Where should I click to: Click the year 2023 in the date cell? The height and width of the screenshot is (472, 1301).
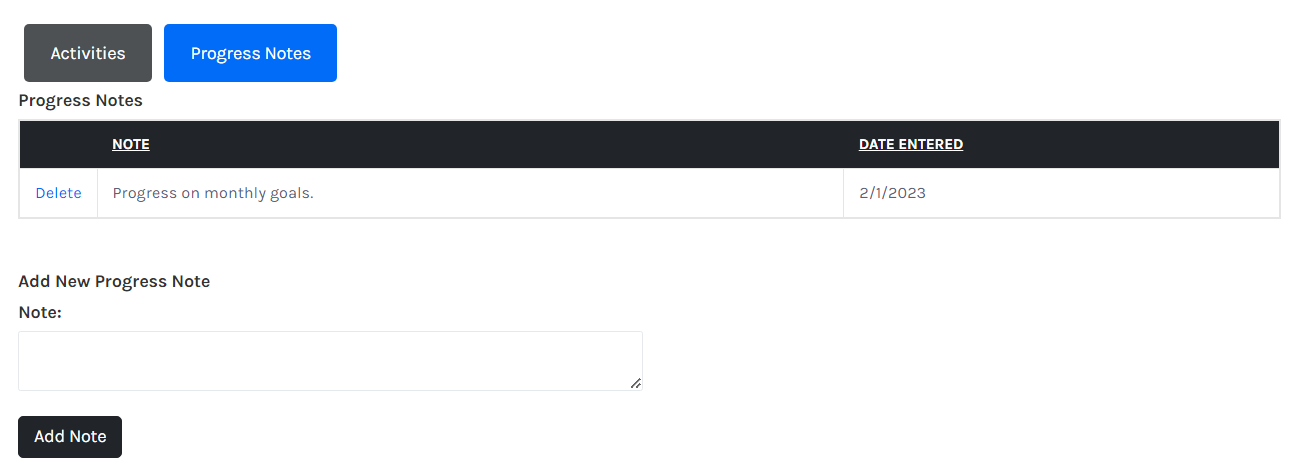(908, 193)
